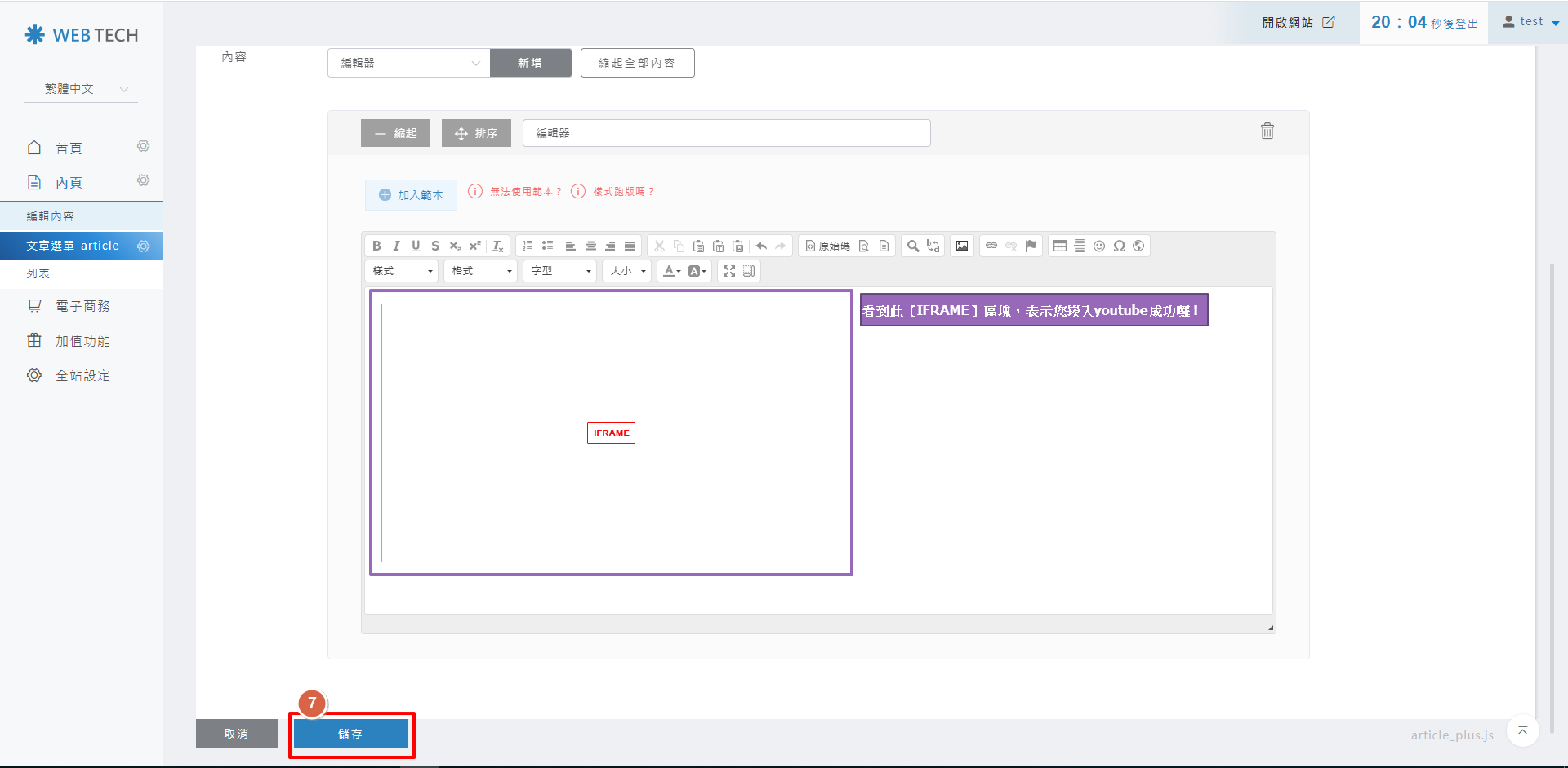Toggle bold formatting in editor toolbar

(x=376, y=246)
